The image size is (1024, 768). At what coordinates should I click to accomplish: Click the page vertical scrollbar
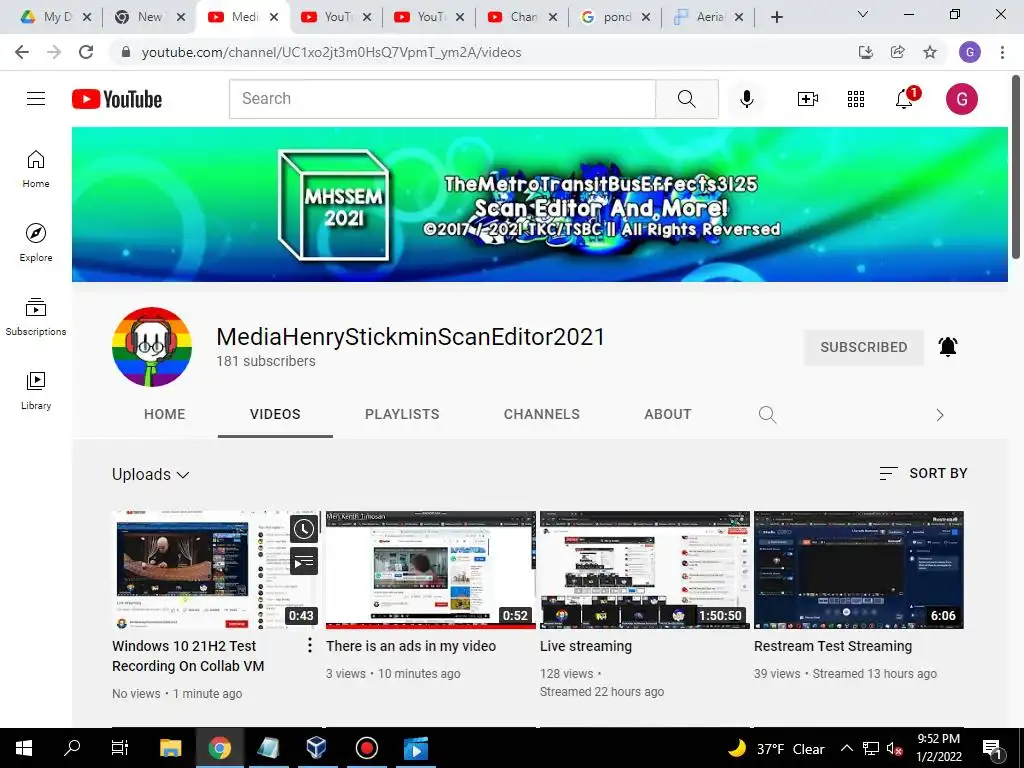(x=1017, y=167)
